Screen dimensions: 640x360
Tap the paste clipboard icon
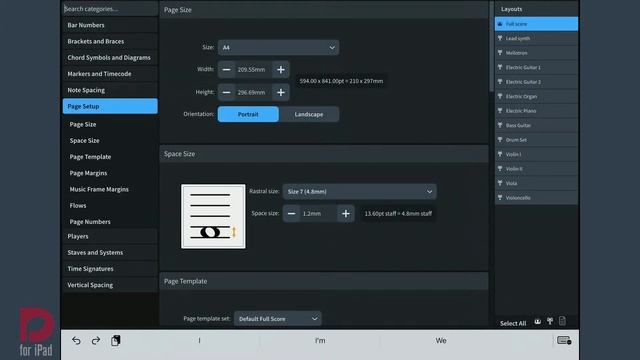click(x=116, y=340)
